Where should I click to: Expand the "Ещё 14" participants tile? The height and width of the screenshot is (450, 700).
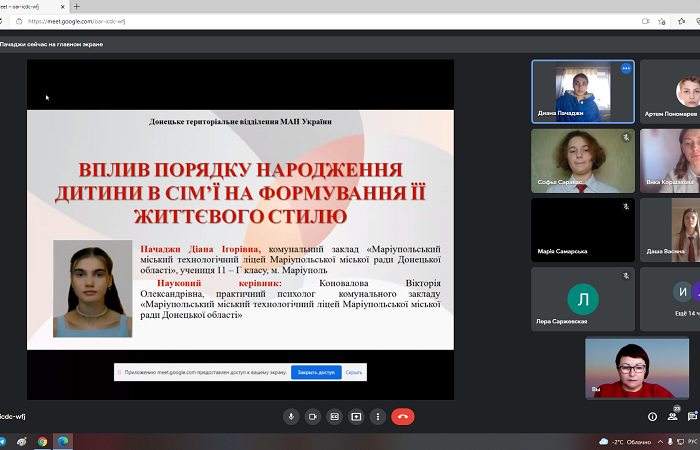pos(682,298)
